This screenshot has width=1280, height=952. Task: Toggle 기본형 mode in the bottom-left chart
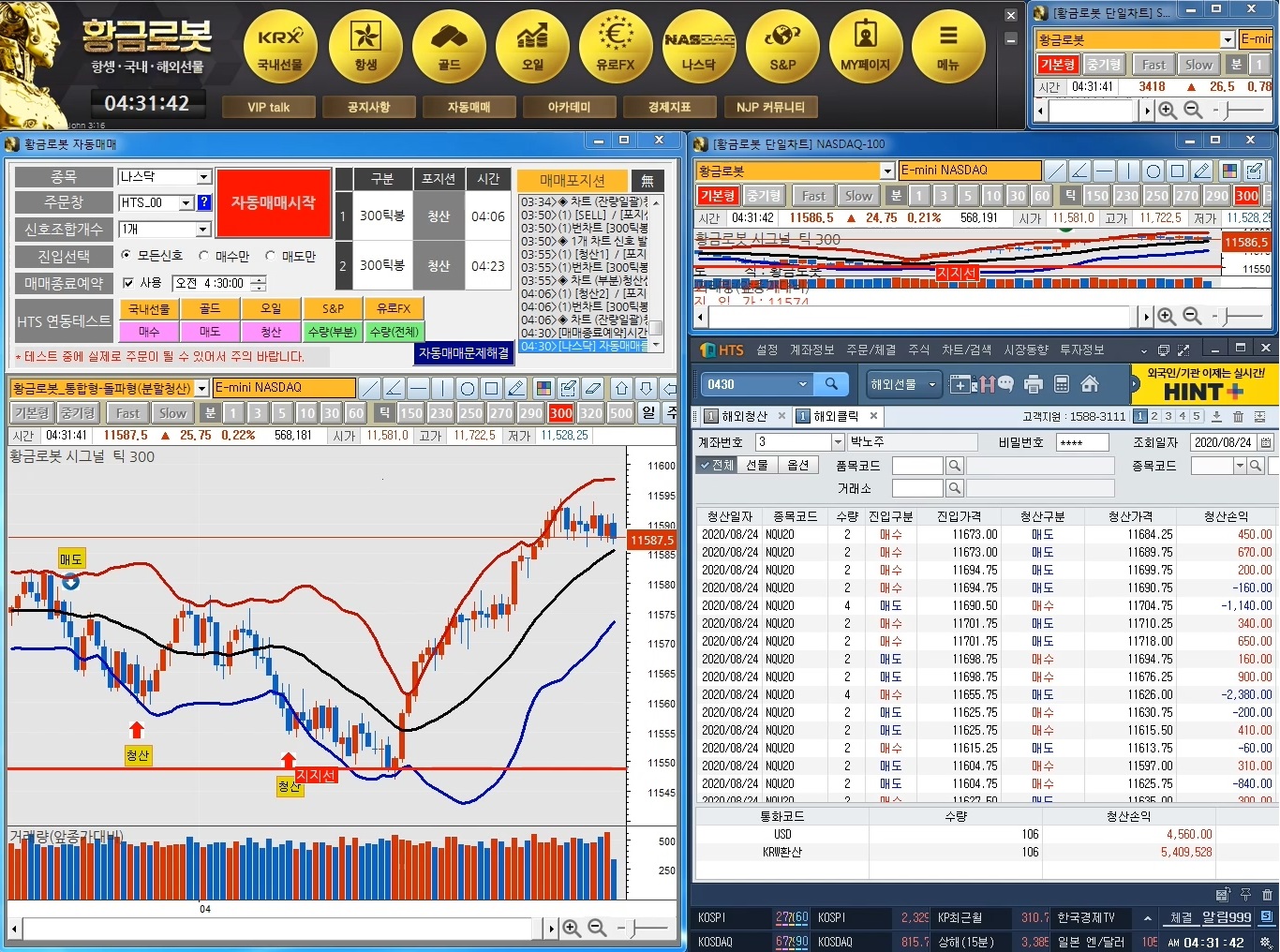pyautogui.click(x=31, y=412)
